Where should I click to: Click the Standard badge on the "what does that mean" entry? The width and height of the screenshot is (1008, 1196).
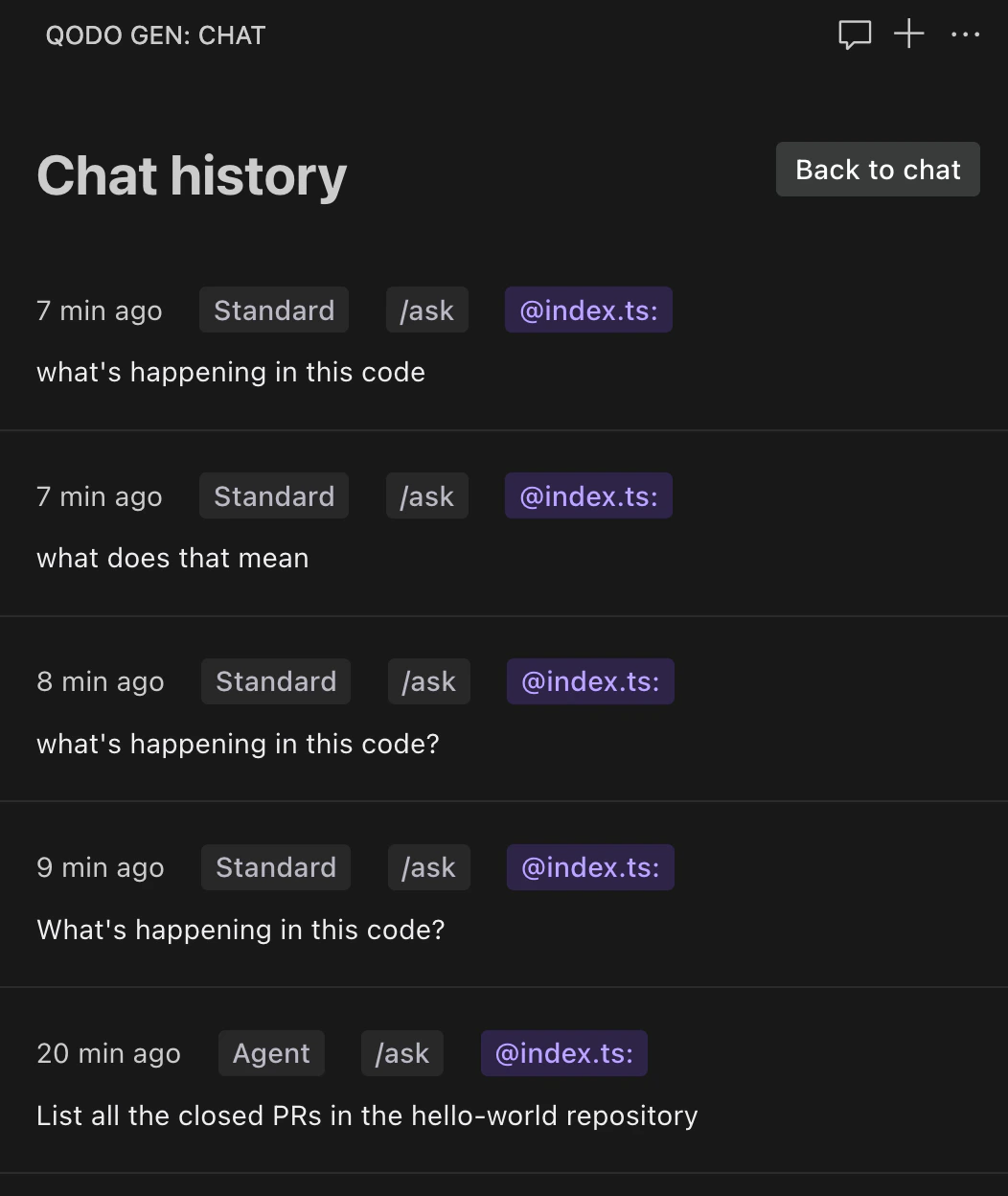tap(274, 495)
